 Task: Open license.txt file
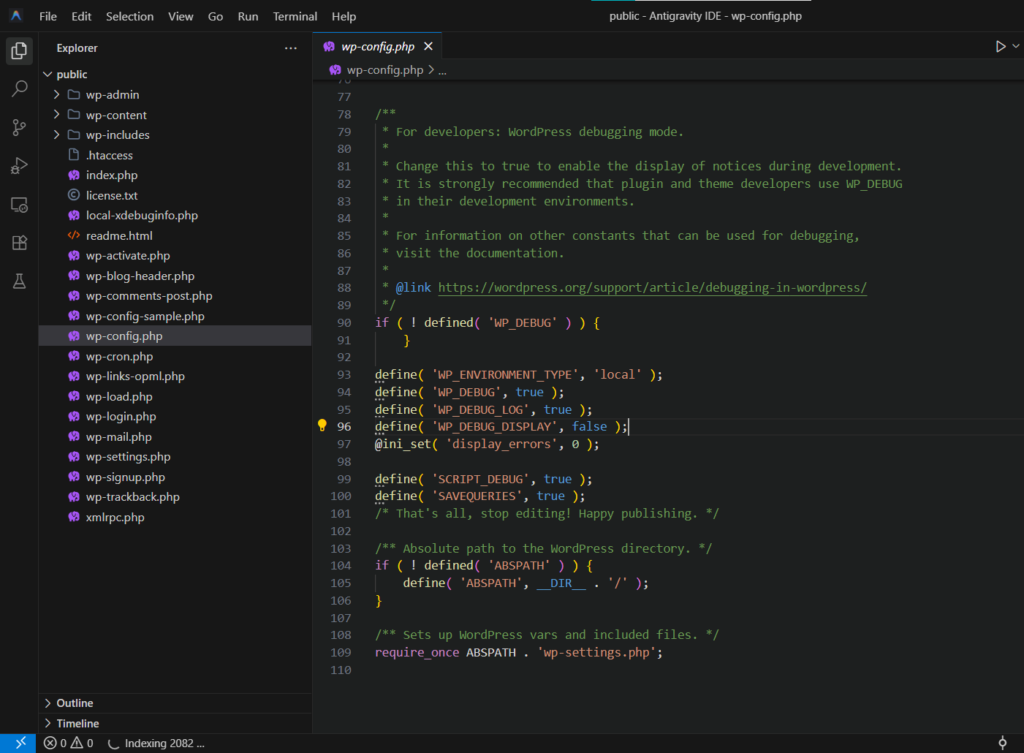click(x=175, y=195)
